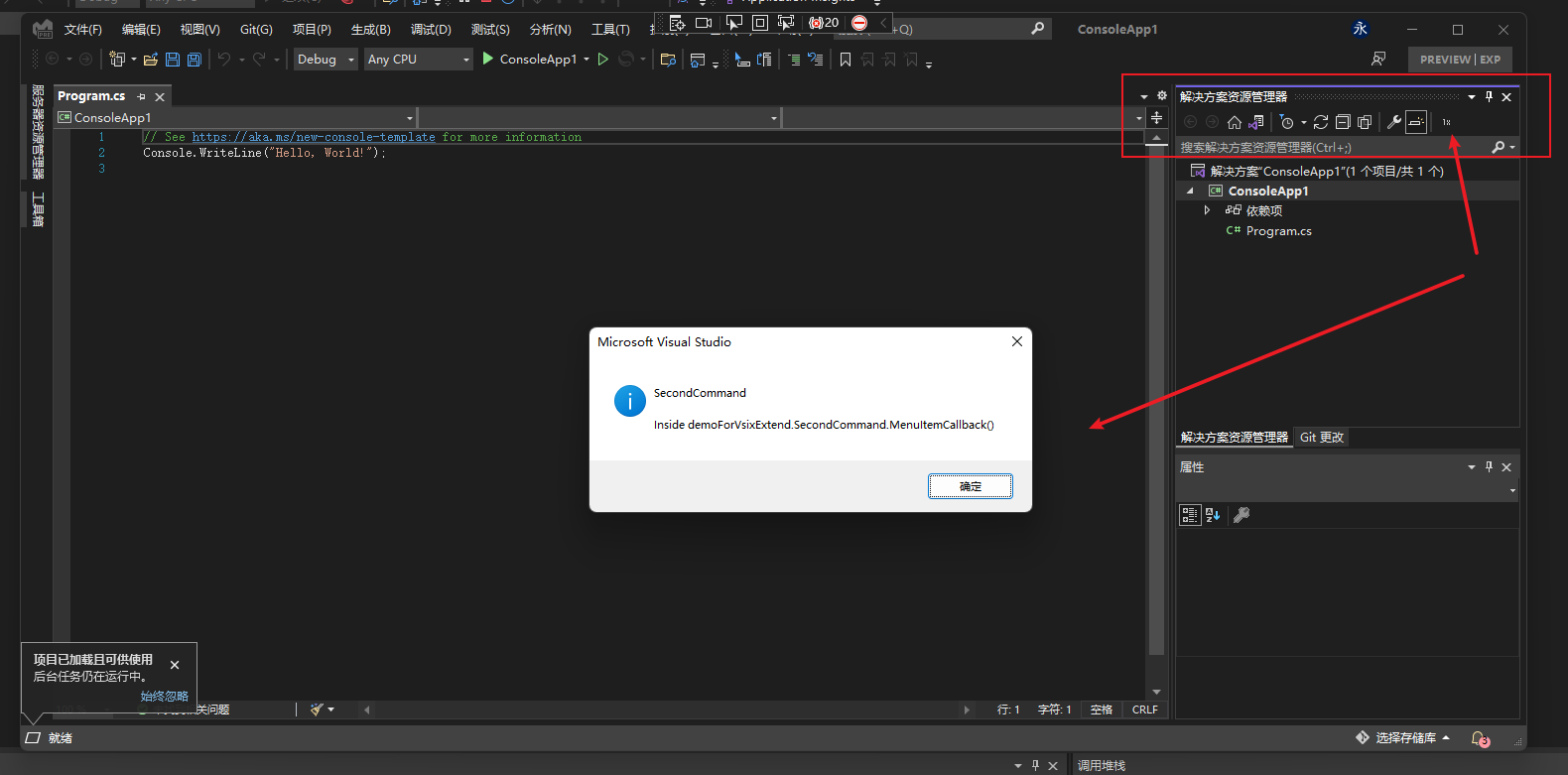The image size is (1568, 775).
Task: Click the 1x custom command button in Solution Explorer
Action: [x=1447, y=122]
